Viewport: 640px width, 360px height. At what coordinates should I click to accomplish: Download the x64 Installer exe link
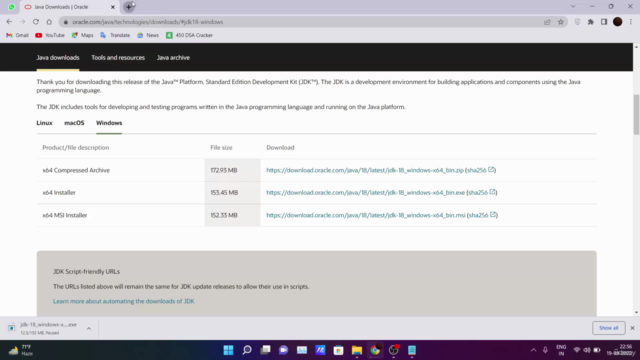click(366, 193)
